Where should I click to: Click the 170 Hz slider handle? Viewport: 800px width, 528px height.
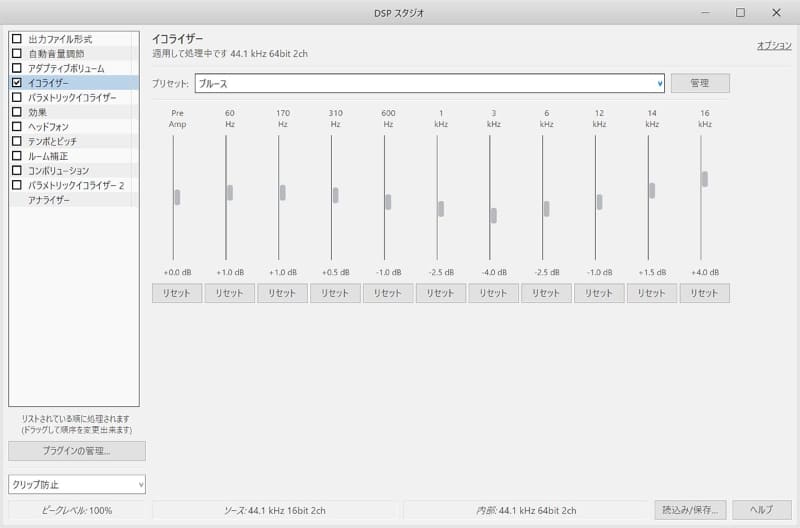[x=283, y=192]
